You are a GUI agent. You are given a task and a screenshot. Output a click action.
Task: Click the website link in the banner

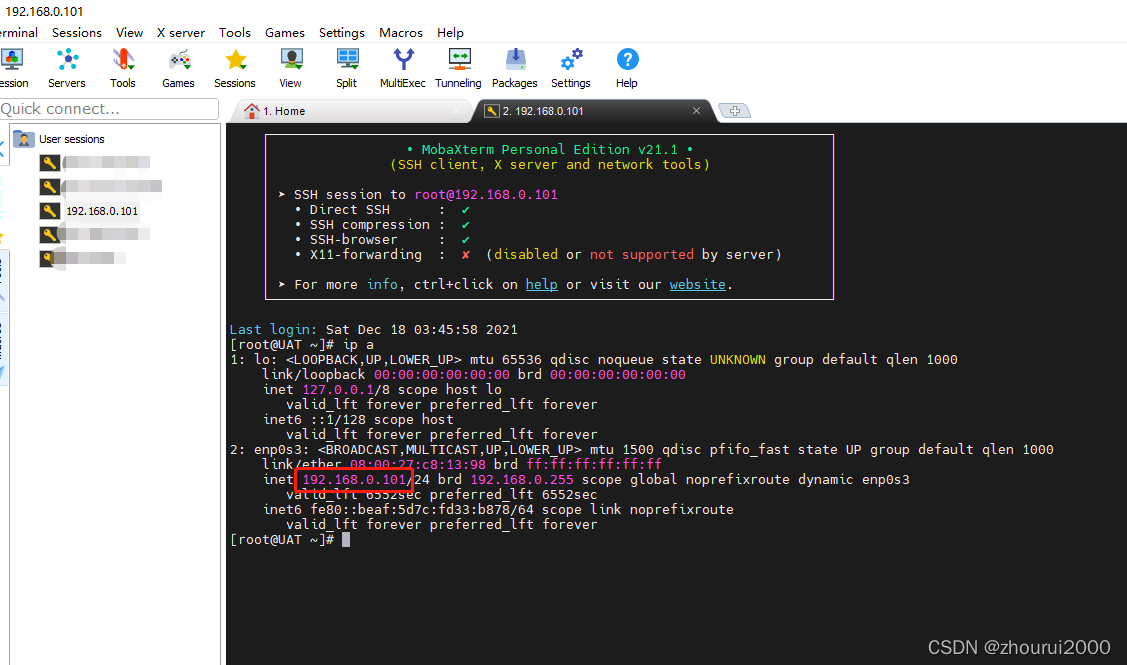(697, 284)
